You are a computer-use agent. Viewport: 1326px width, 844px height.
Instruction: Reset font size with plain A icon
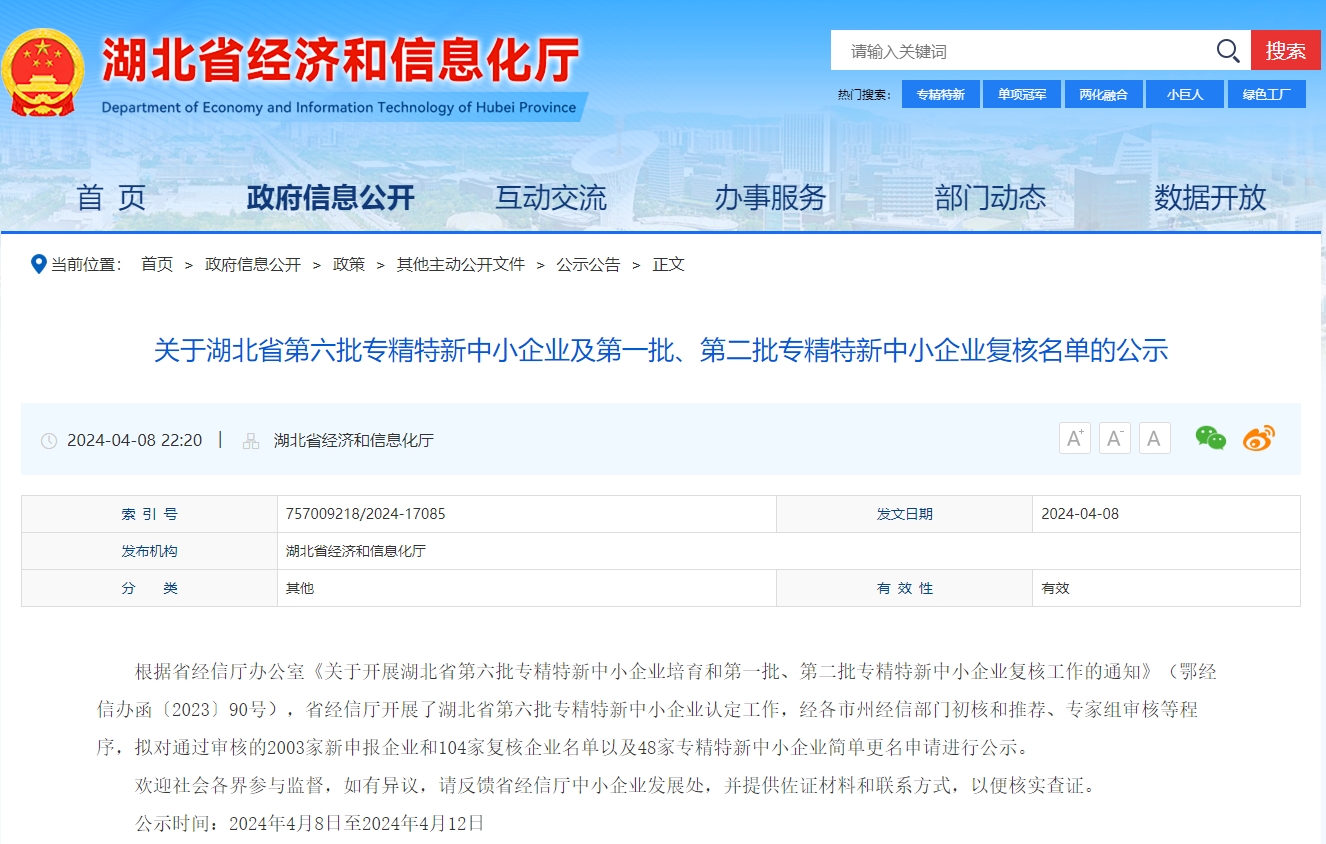pos(1154,438)
